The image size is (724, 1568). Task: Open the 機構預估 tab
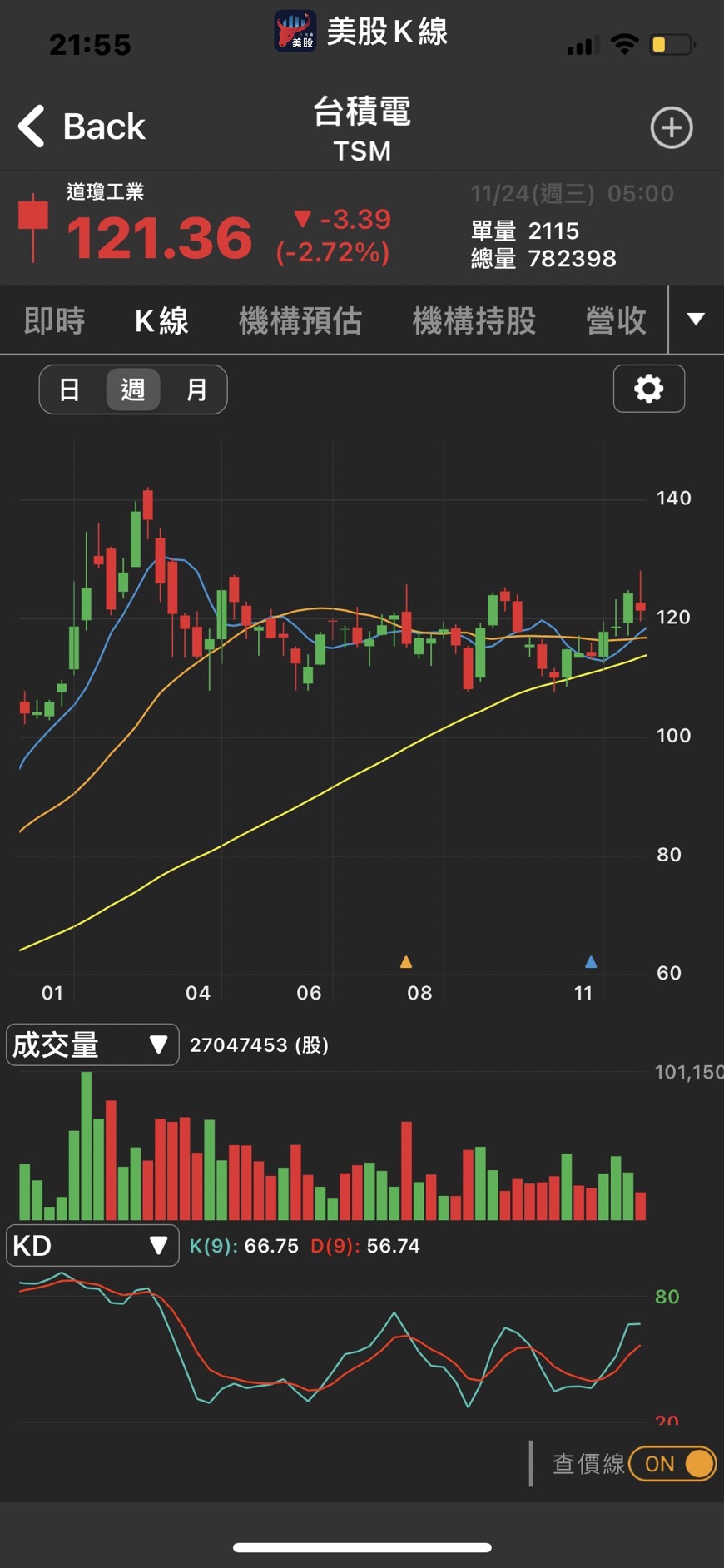(x=300, y=320)
